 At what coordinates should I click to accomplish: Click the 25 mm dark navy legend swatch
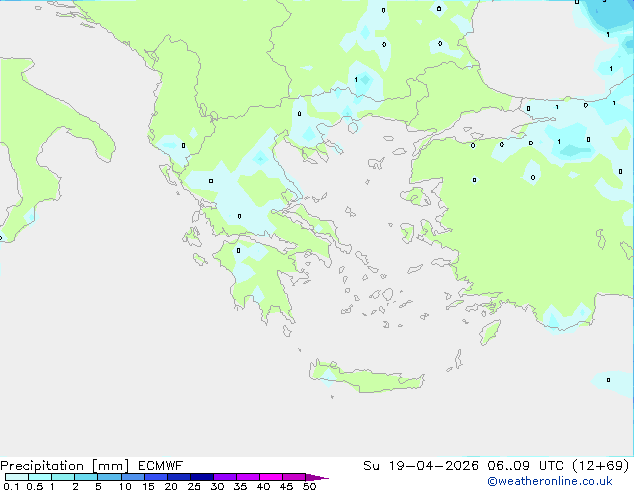[202, 477]
